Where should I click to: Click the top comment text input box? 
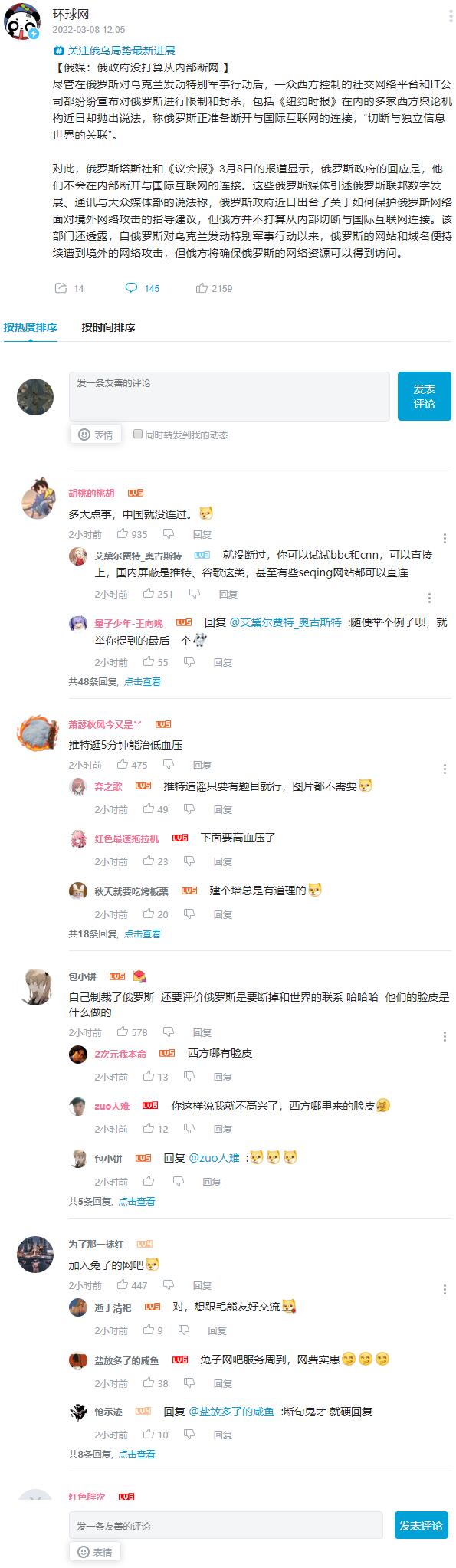pyautogui.click(x=229, y=396)
